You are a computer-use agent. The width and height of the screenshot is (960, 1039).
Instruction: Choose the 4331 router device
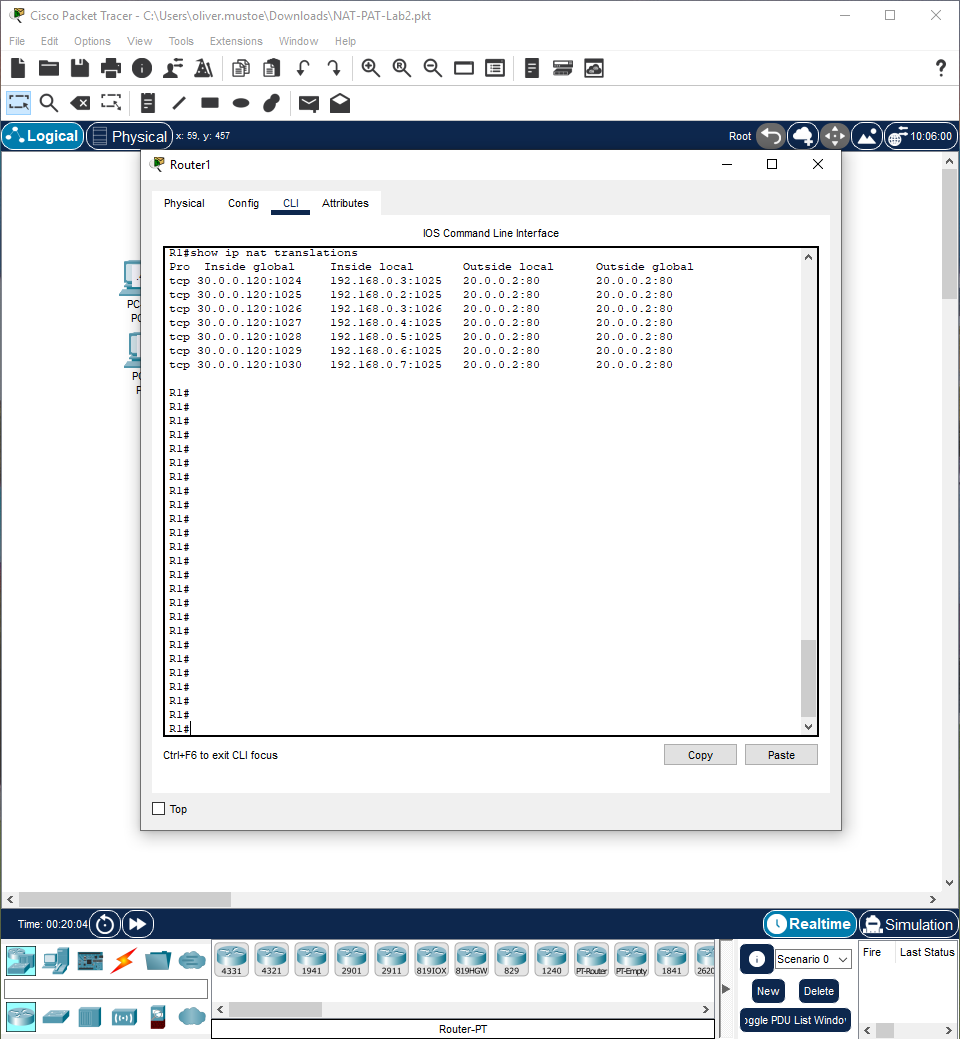click(x=231, y=959)
